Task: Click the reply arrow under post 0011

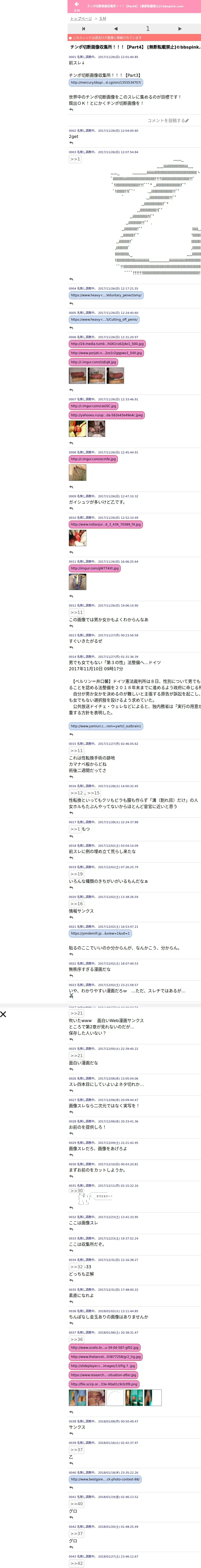Action: (71, 597)
